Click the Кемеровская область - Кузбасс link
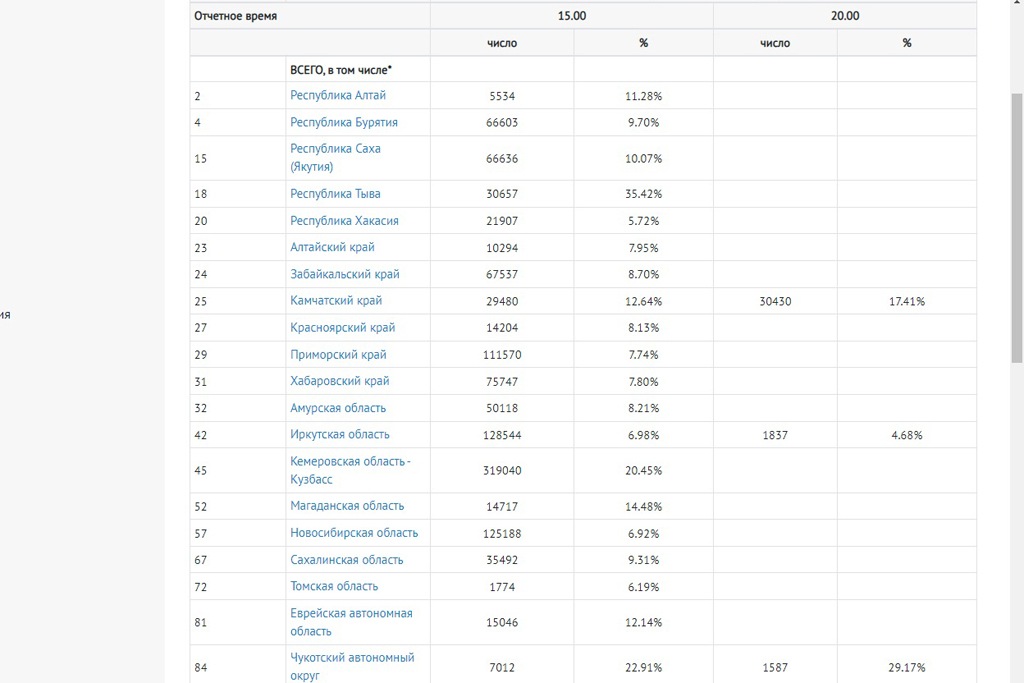1024x683 pixels. 350,470
